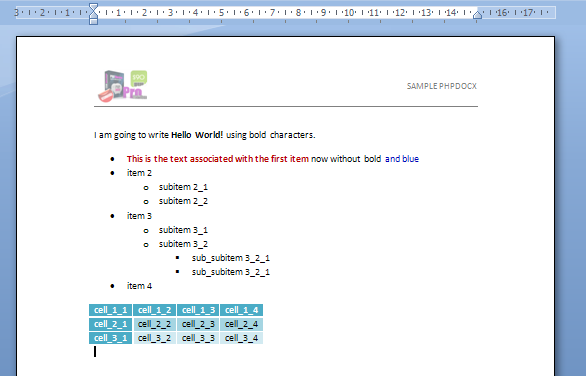Select the right indent marker on ruler

(477, 15)
